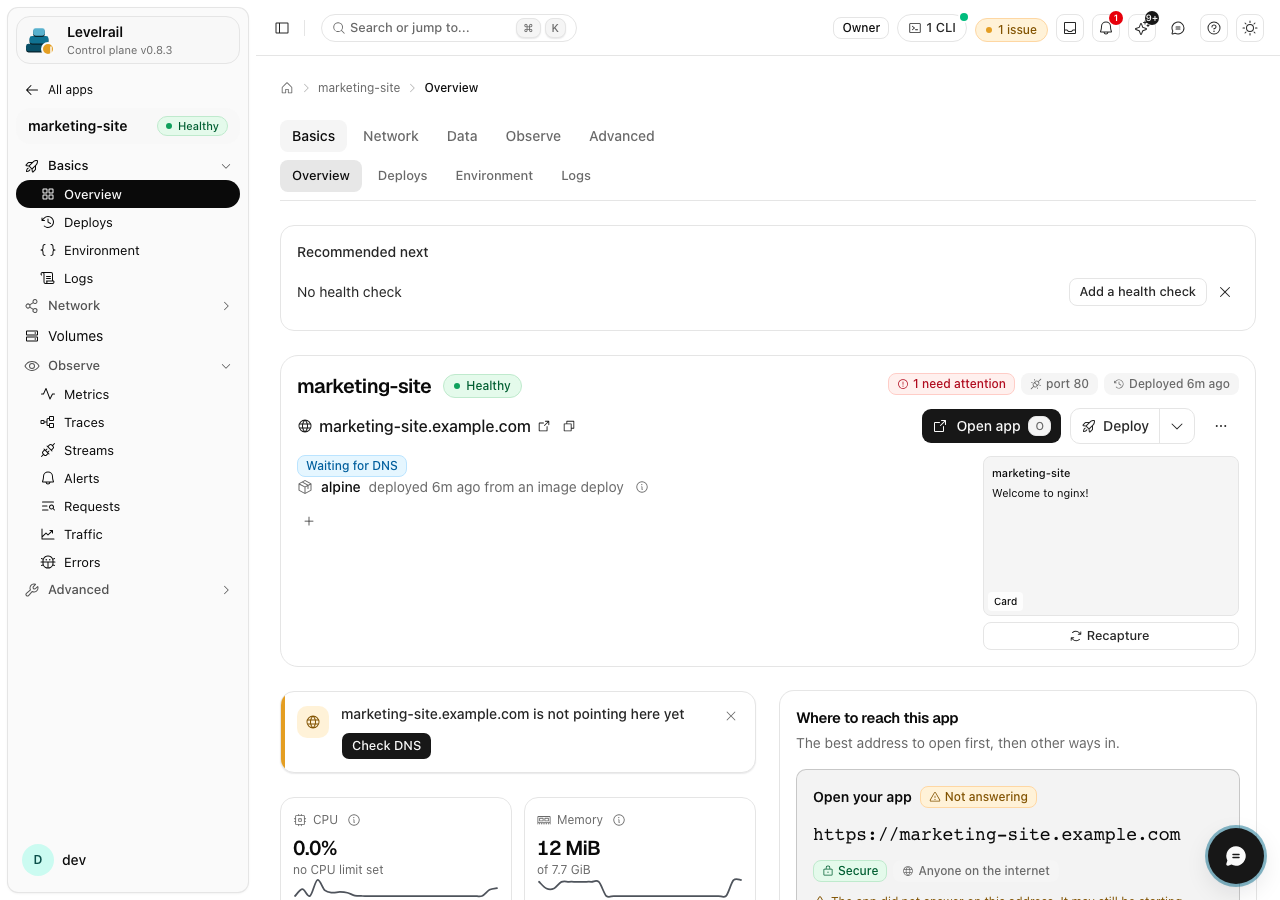Screen dimensions: 1280x900
Task: Open the Logs sub-tab
Action: coord(576,176)
